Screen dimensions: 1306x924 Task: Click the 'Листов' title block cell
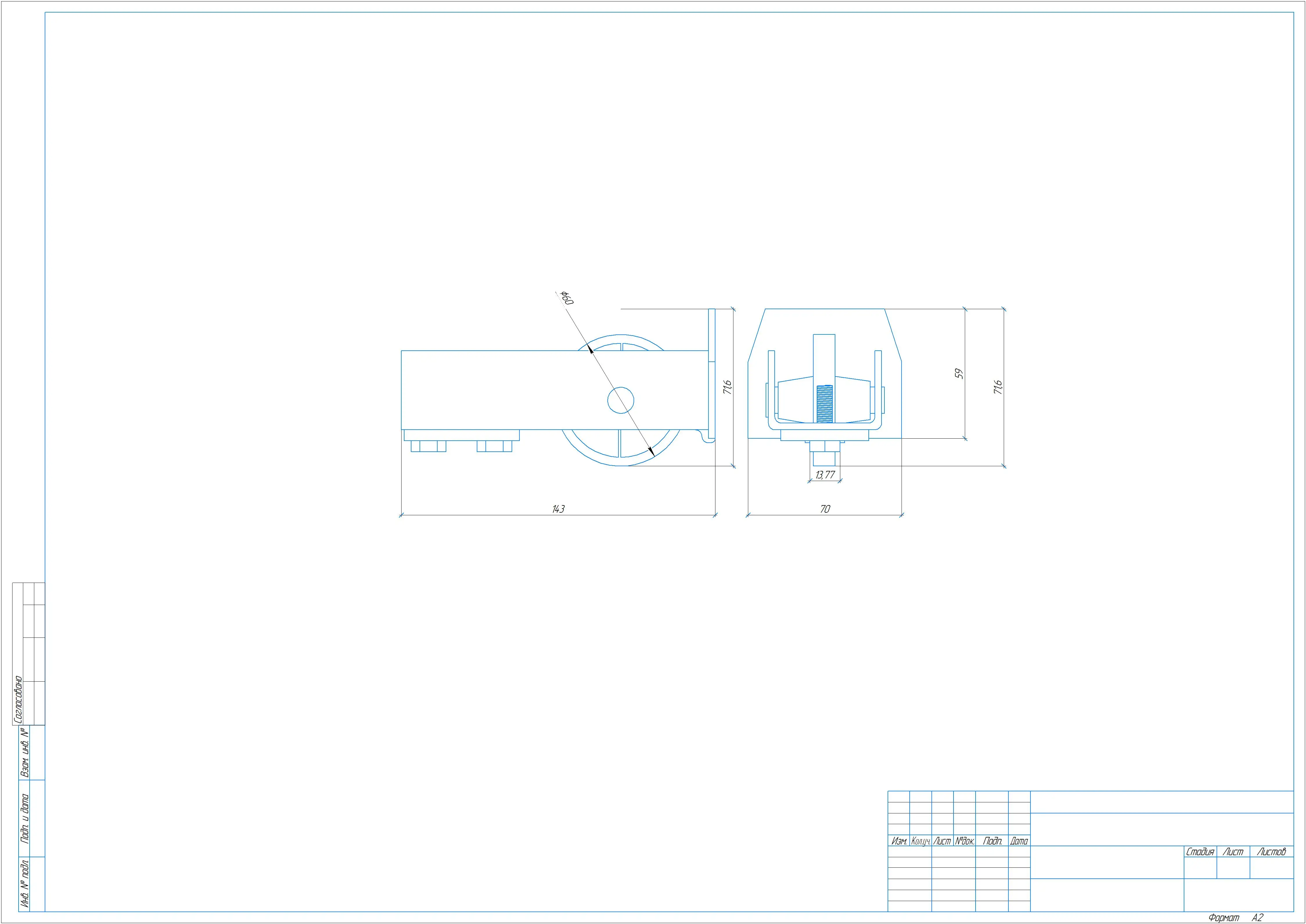(x=1271, y=852)
